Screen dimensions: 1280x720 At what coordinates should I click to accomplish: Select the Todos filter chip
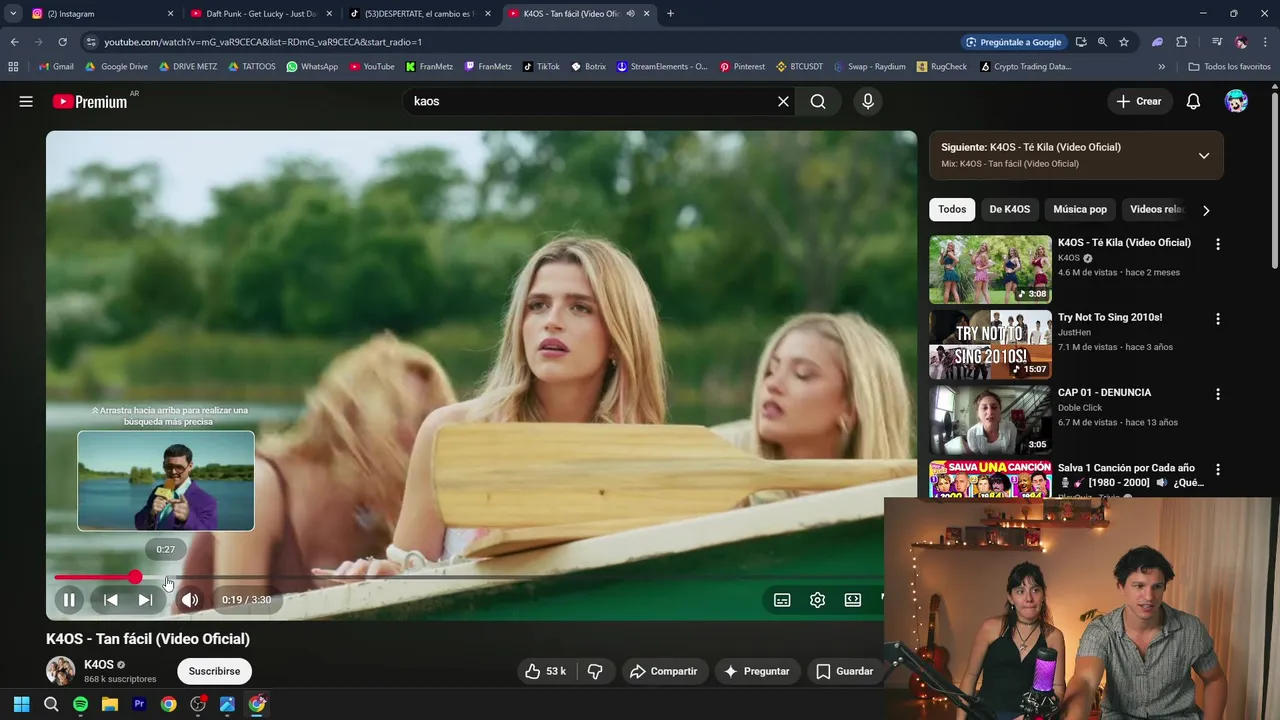pos(952,209)
